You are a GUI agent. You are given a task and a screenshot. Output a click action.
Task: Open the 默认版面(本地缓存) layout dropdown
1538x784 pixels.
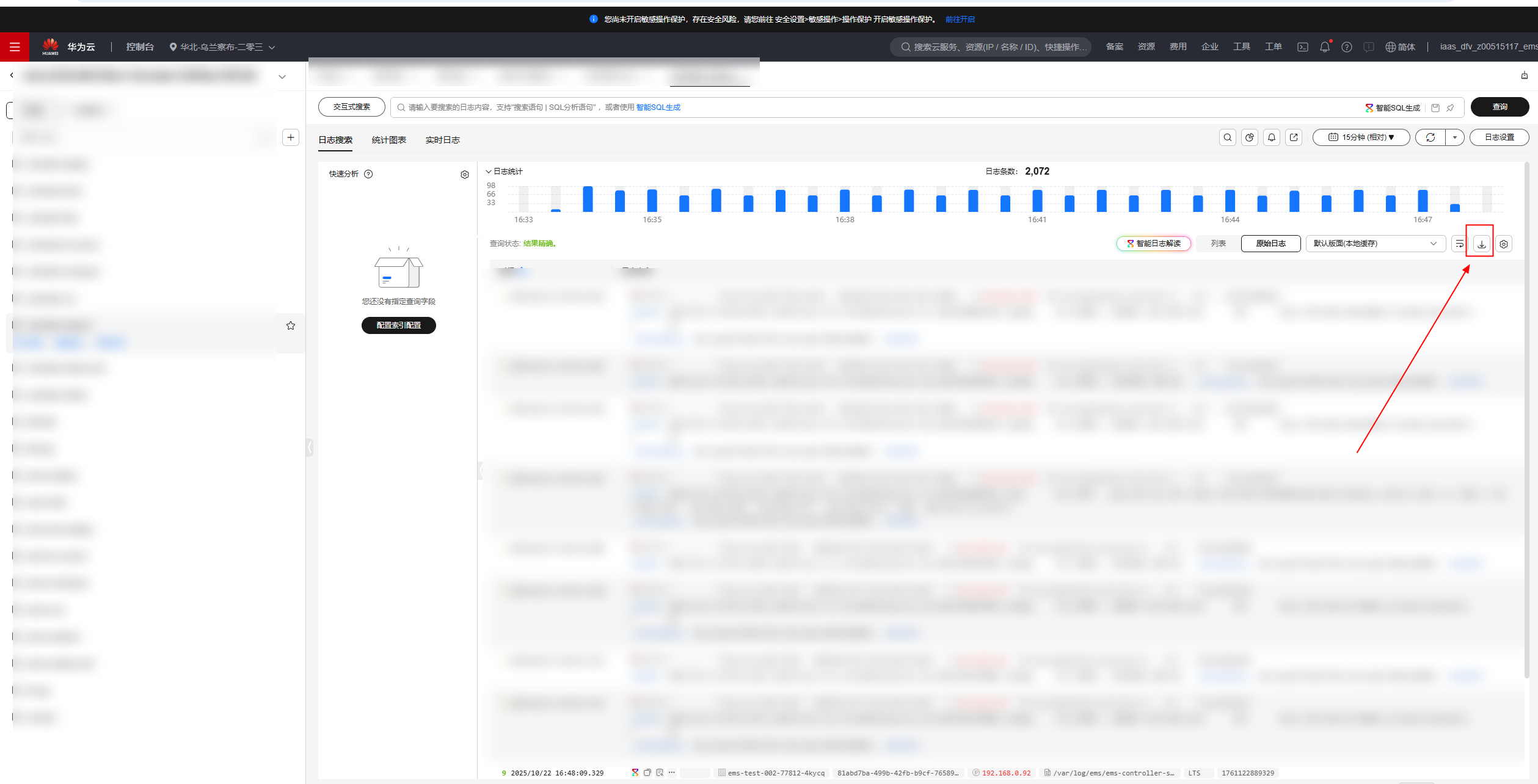click(1375, 244)
